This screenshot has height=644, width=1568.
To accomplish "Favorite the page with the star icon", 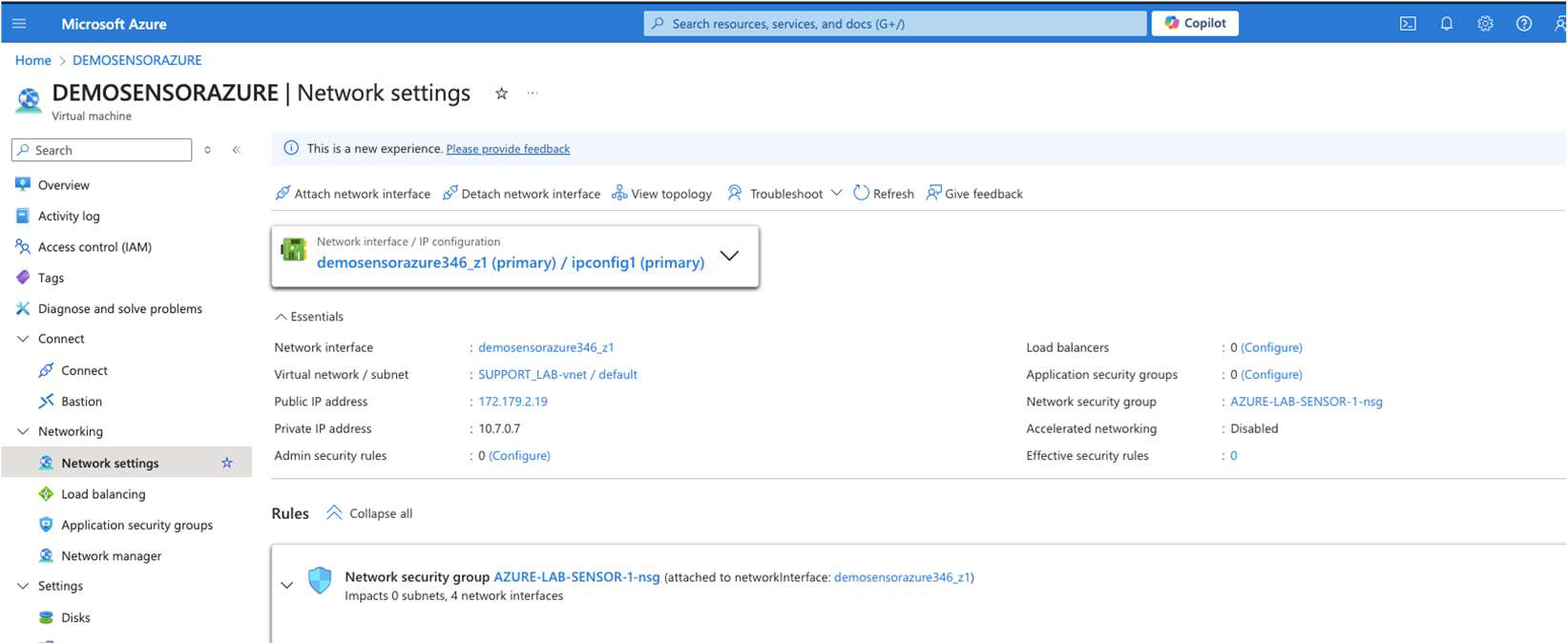I will click(x=501, y=93).
